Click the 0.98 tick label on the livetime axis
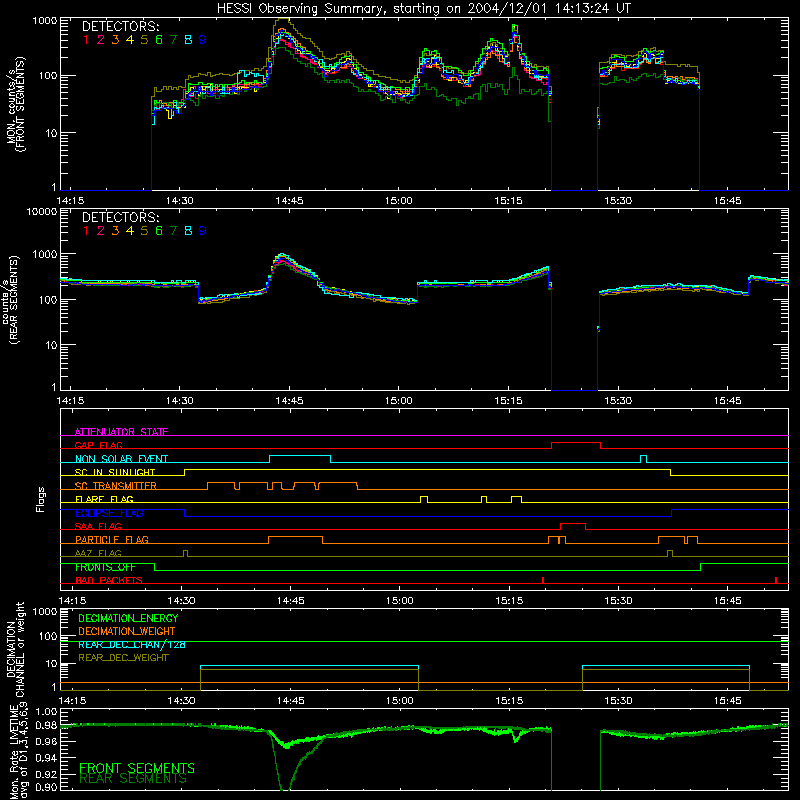Image resolution: width=800 pixels, height=800 pixels. [x=46, y=726]
